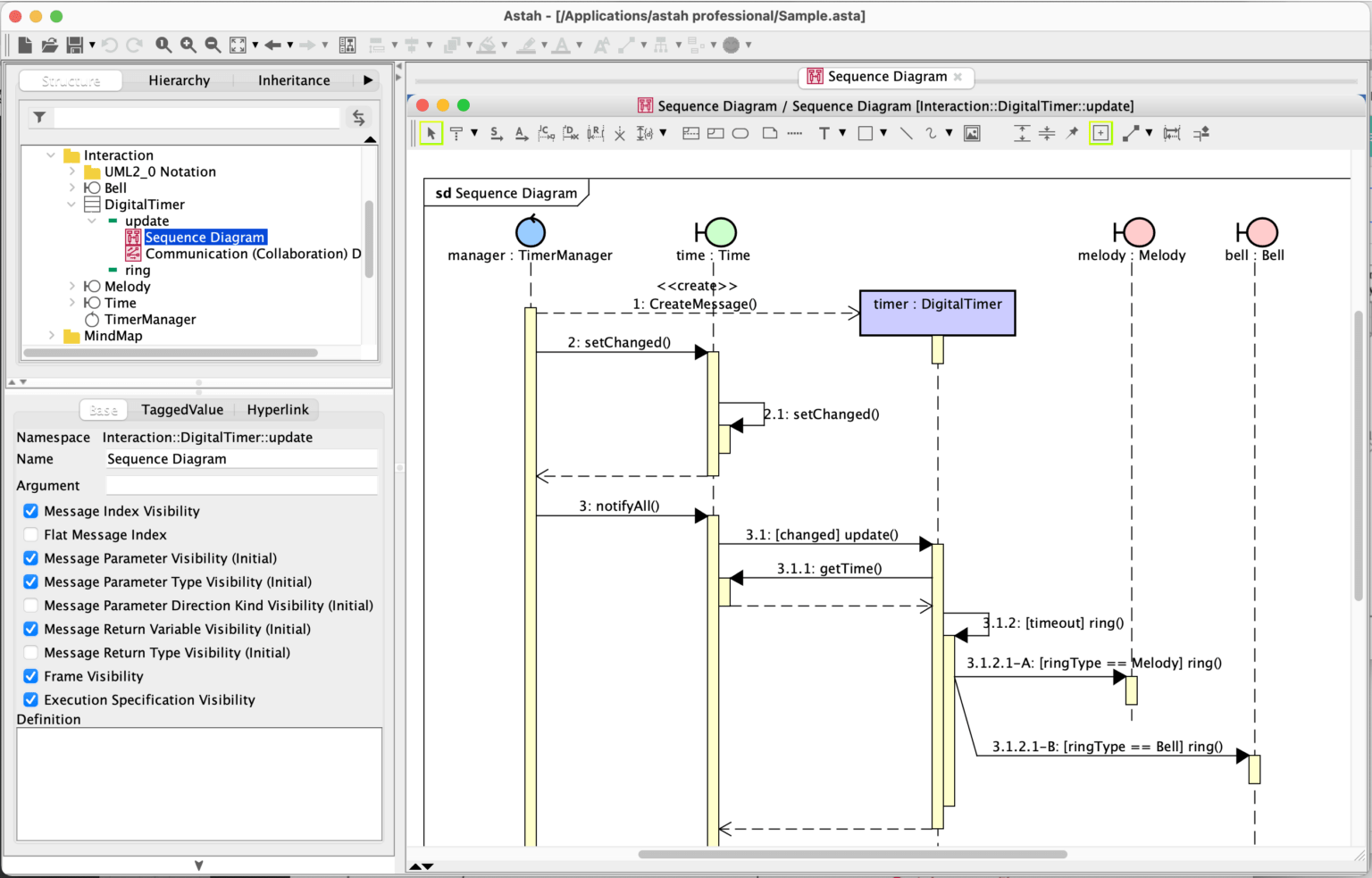Click the Name field containing Sequence Diagram

241,459
